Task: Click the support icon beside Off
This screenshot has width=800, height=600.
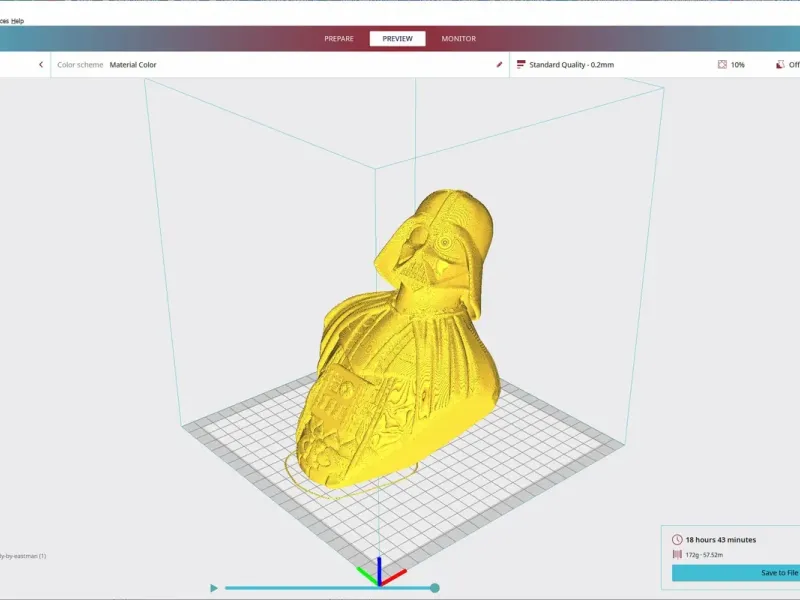Action: click(x=780, y=65)
